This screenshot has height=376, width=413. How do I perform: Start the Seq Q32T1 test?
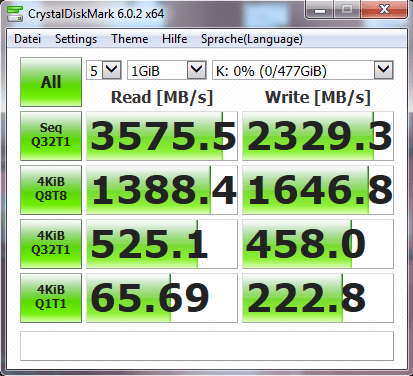click(x=51, y=136)
